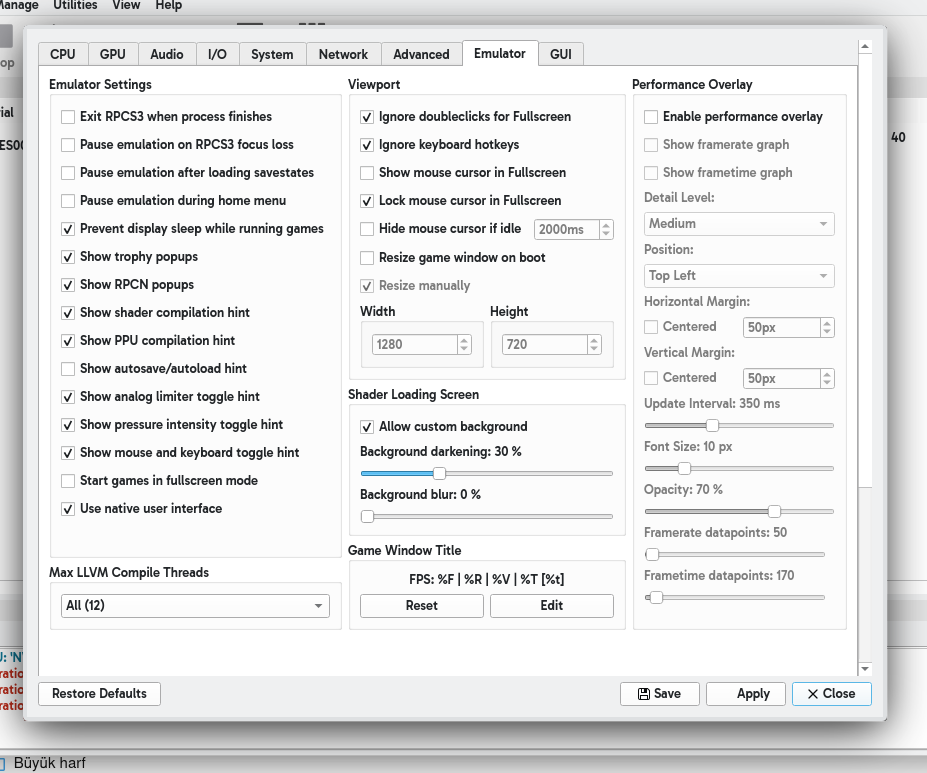Open the Detail Level Medium dropdown
Viewport: 927px width, 773px height.
(x=739, y=224)
